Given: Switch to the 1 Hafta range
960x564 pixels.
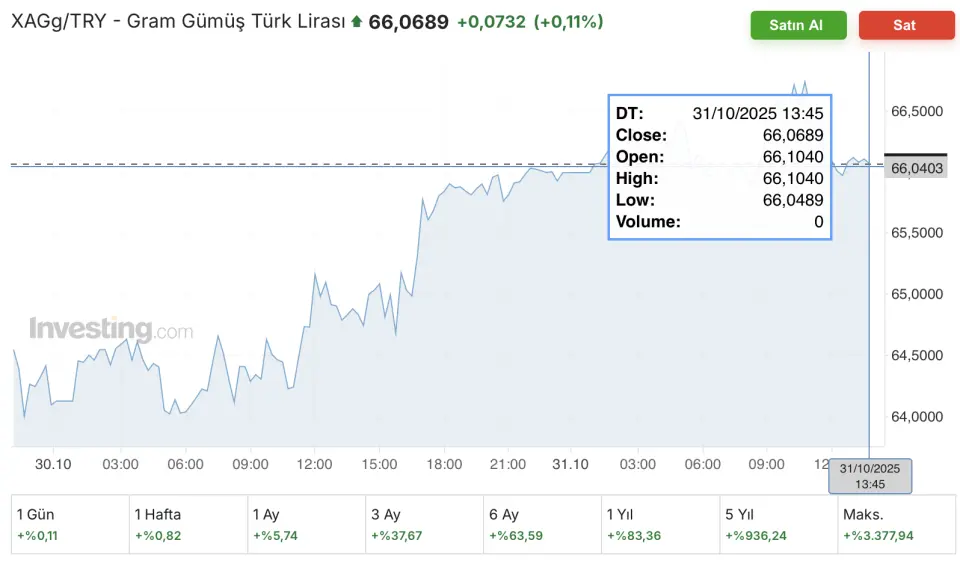Looking at the screenshot, I should 188,524.
